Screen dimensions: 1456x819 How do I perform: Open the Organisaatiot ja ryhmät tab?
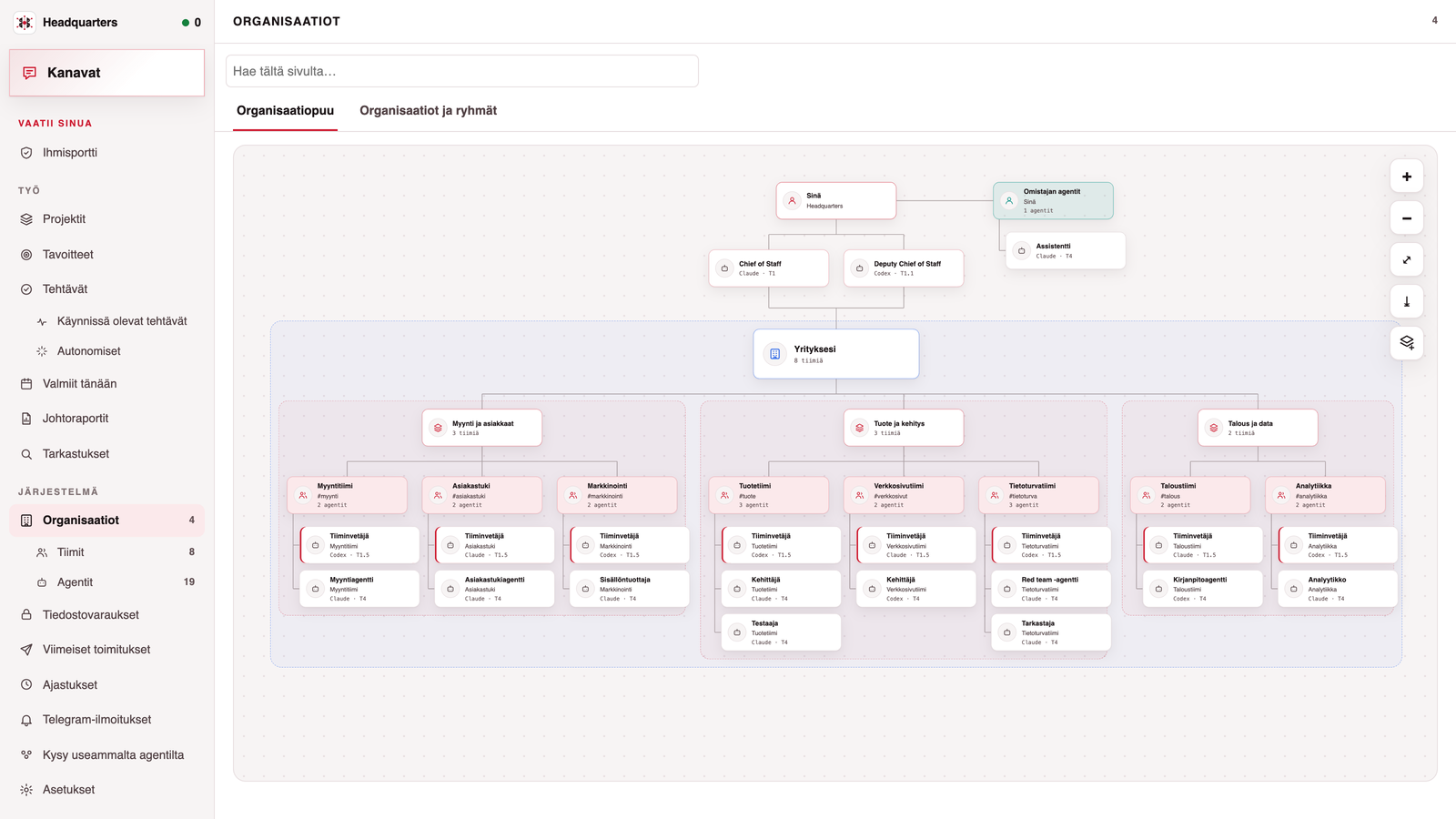pos(428,111)
